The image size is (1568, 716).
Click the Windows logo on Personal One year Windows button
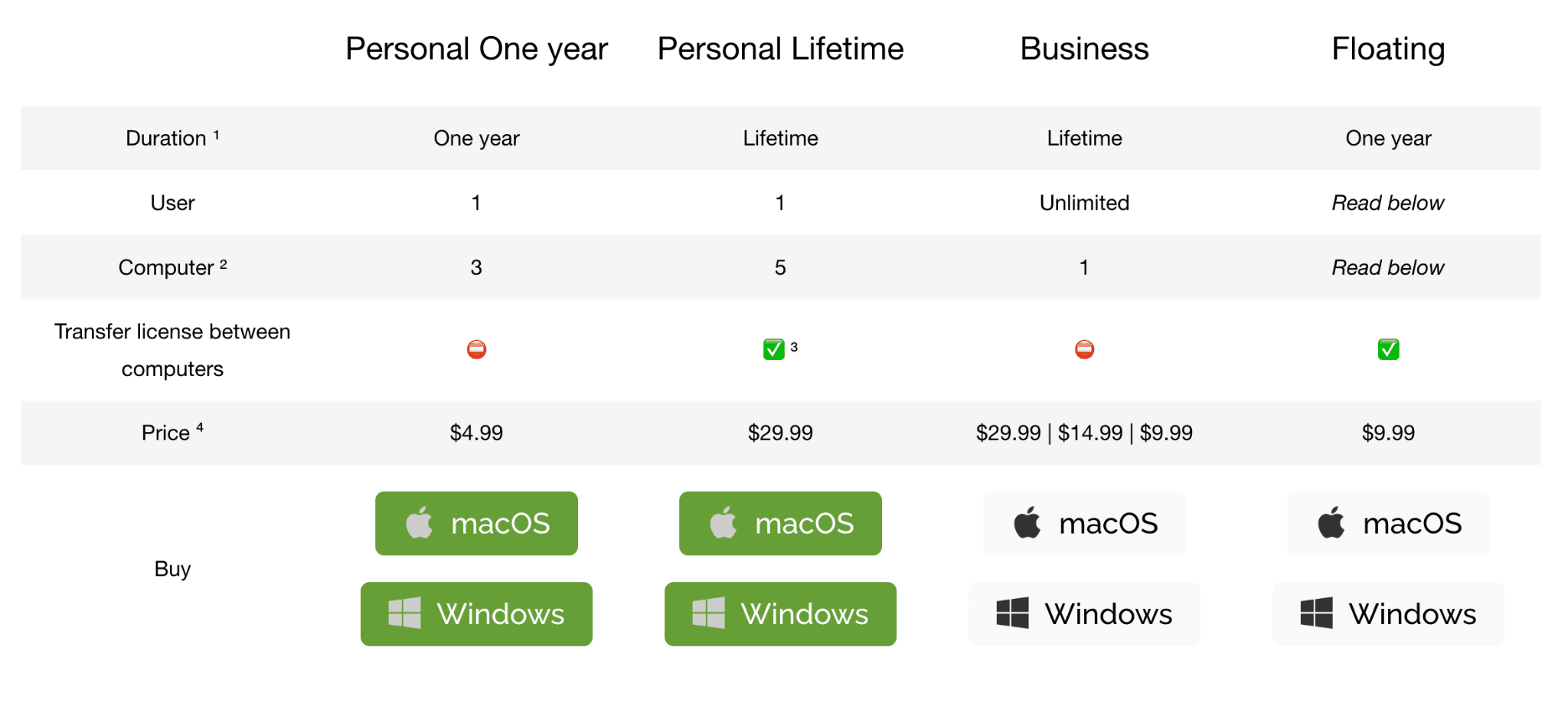(403, 613)
